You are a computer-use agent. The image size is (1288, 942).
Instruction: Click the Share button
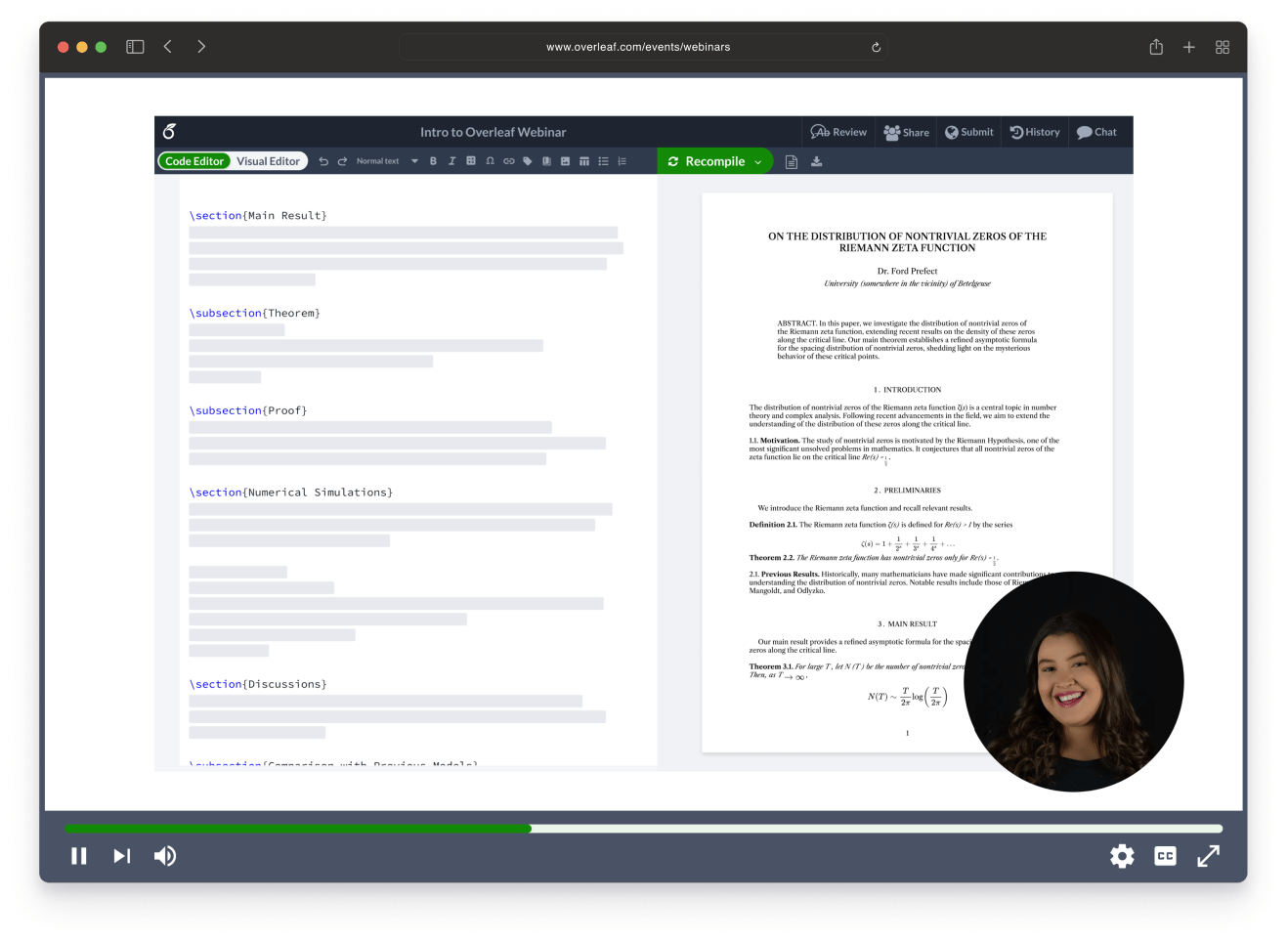click(905, 132)
